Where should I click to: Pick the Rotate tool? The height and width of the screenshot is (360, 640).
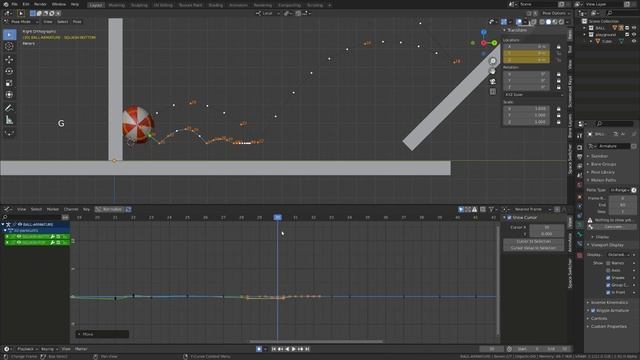9,71
